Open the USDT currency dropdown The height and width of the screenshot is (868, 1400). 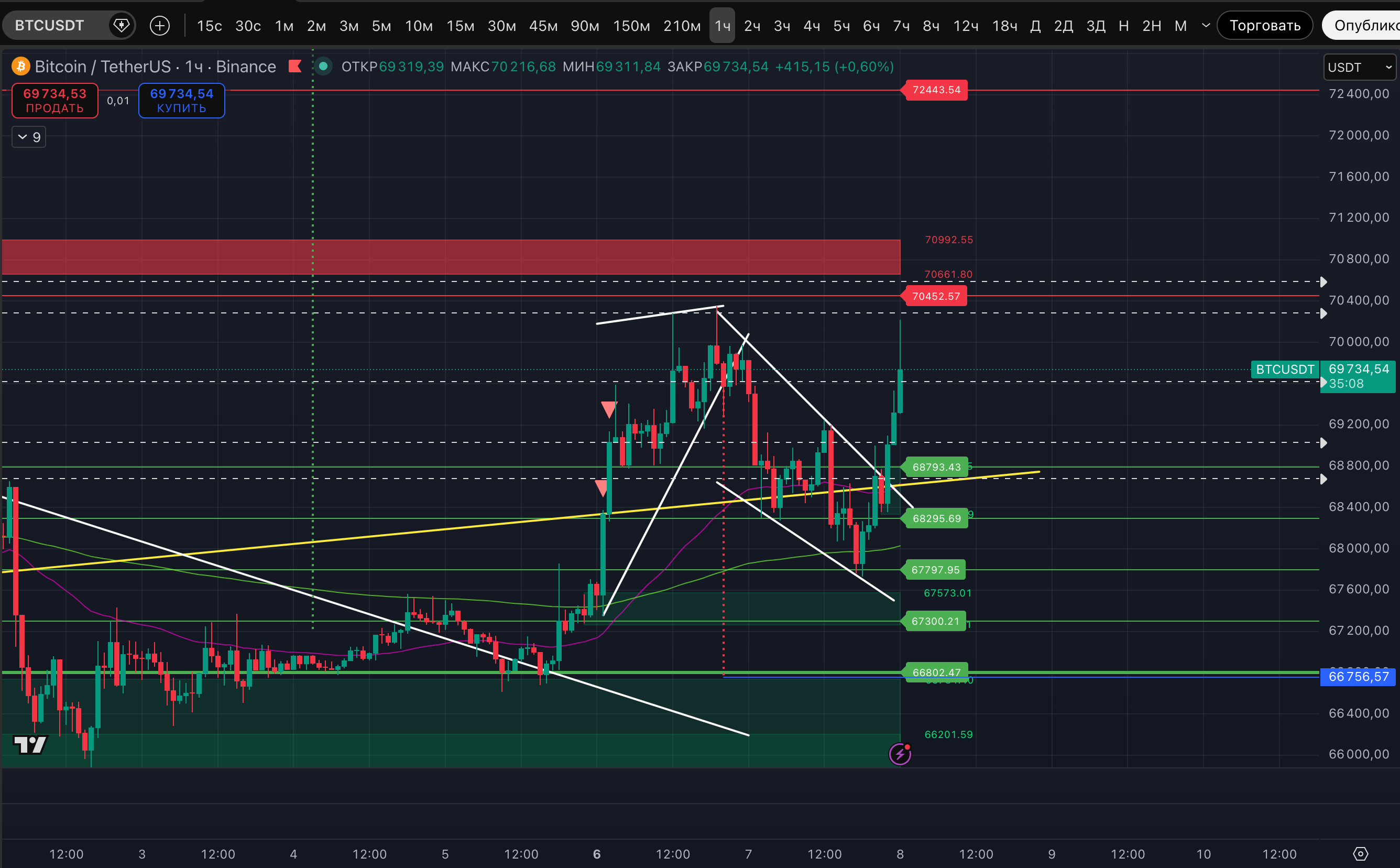click(1359, 67)
